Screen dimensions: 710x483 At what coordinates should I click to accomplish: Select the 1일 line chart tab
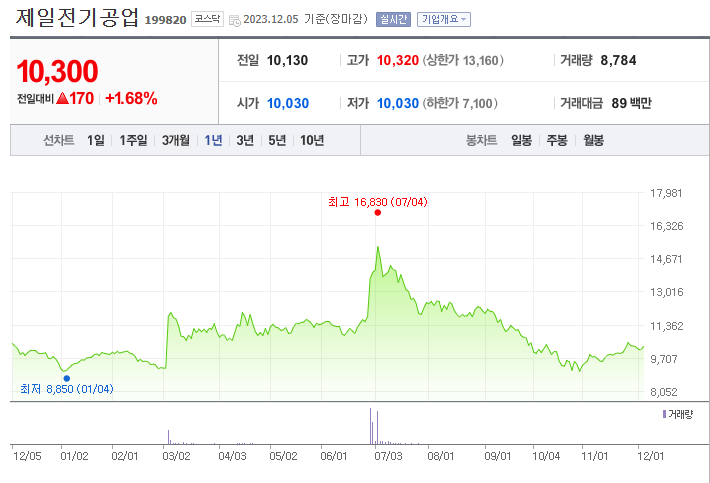96,140
